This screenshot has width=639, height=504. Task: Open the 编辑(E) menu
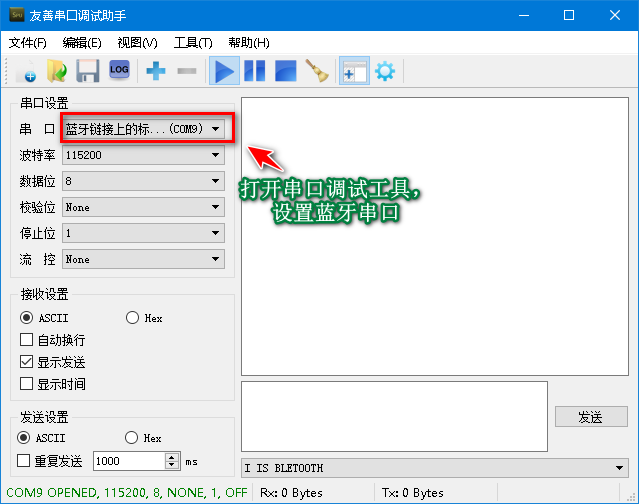coord(82,42)
